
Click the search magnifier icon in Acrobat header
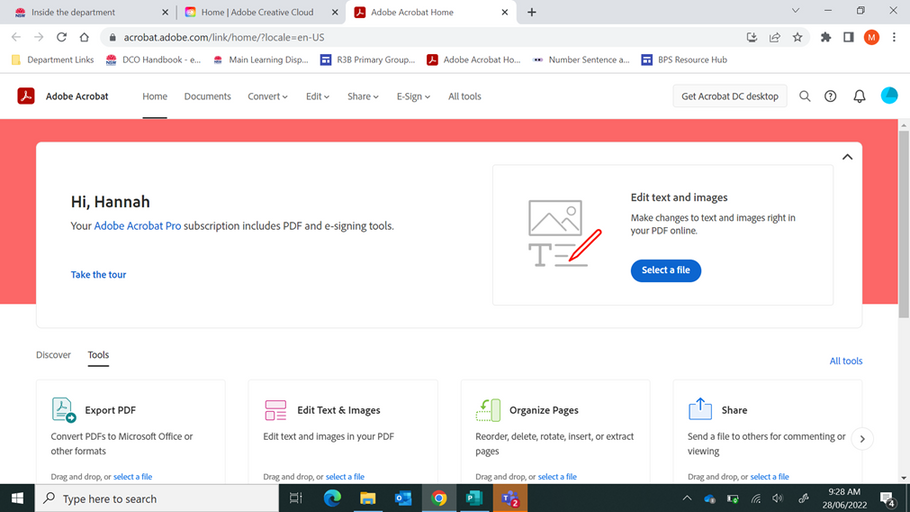(x=804, y=96)
